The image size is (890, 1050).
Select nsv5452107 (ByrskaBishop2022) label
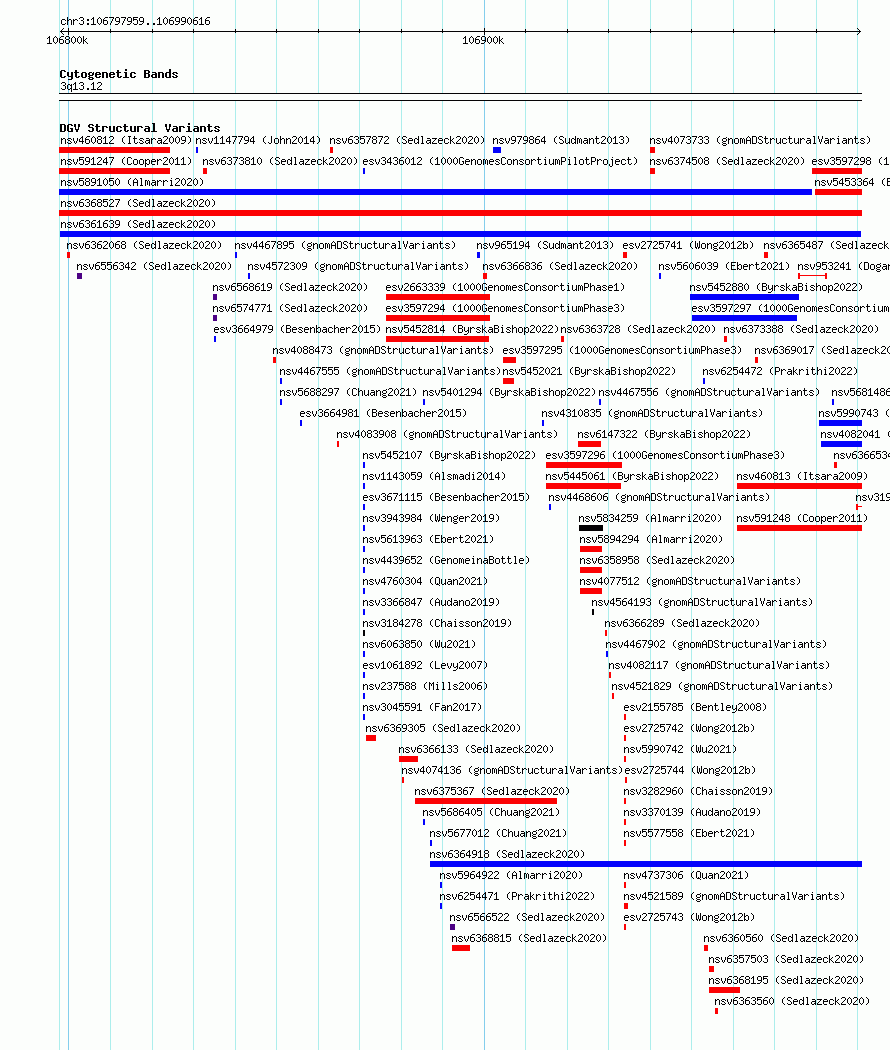point(449,455)
